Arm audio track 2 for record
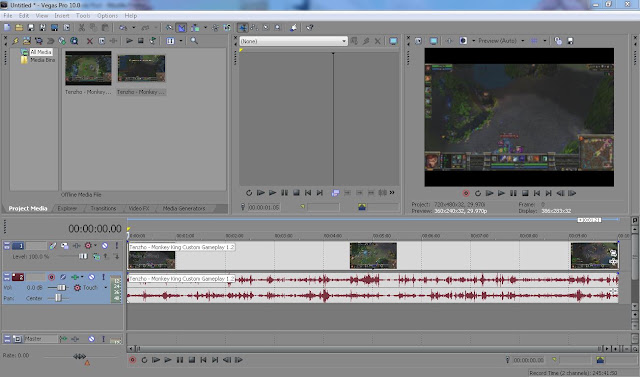Viewport: 640px width, 377px height. 51,277
